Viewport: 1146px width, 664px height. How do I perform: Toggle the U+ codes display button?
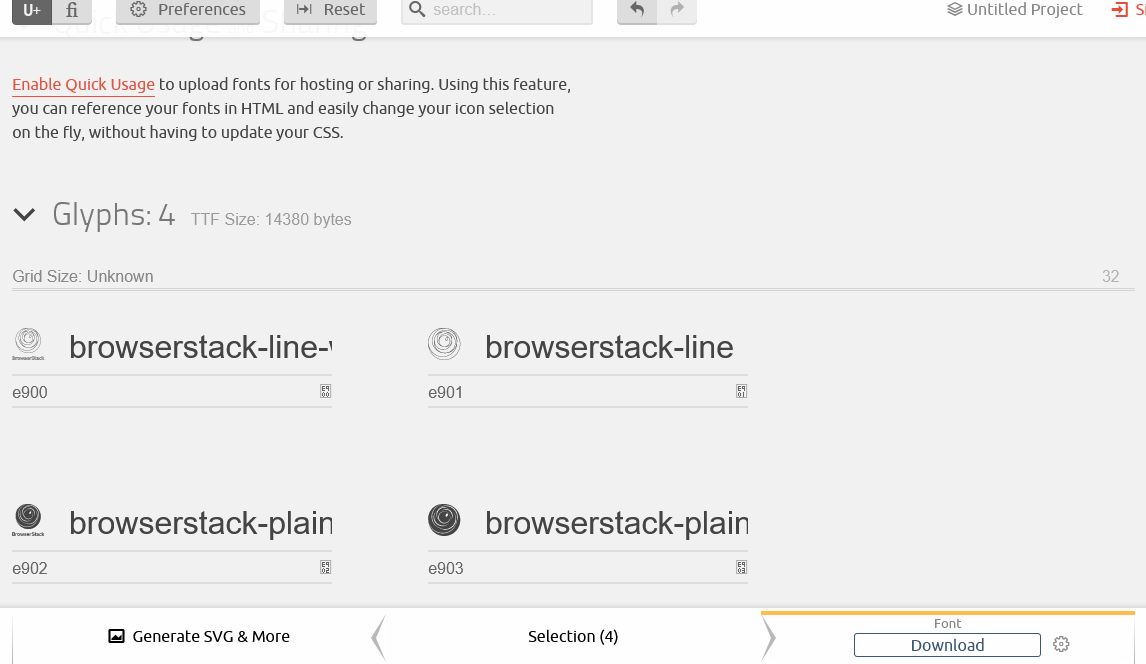pos(31,11)
